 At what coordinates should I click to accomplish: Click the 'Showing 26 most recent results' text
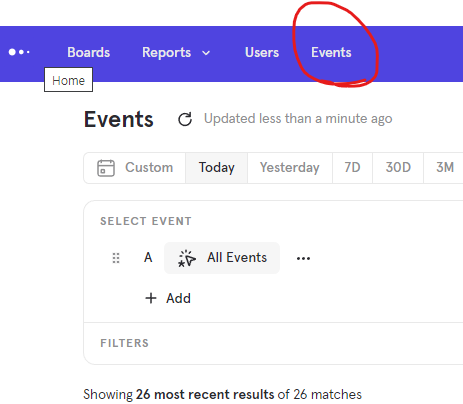(179, 394)
